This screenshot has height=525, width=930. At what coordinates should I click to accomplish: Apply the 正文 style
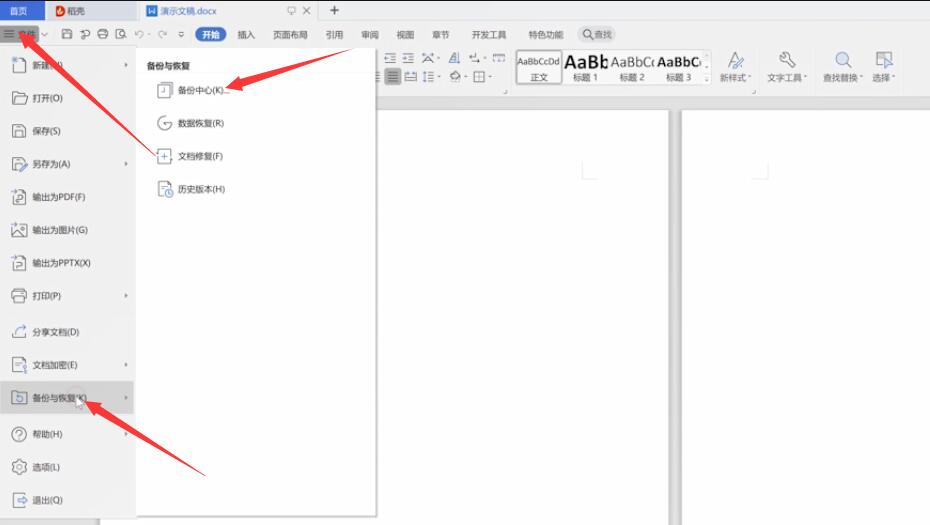[539, 67]
